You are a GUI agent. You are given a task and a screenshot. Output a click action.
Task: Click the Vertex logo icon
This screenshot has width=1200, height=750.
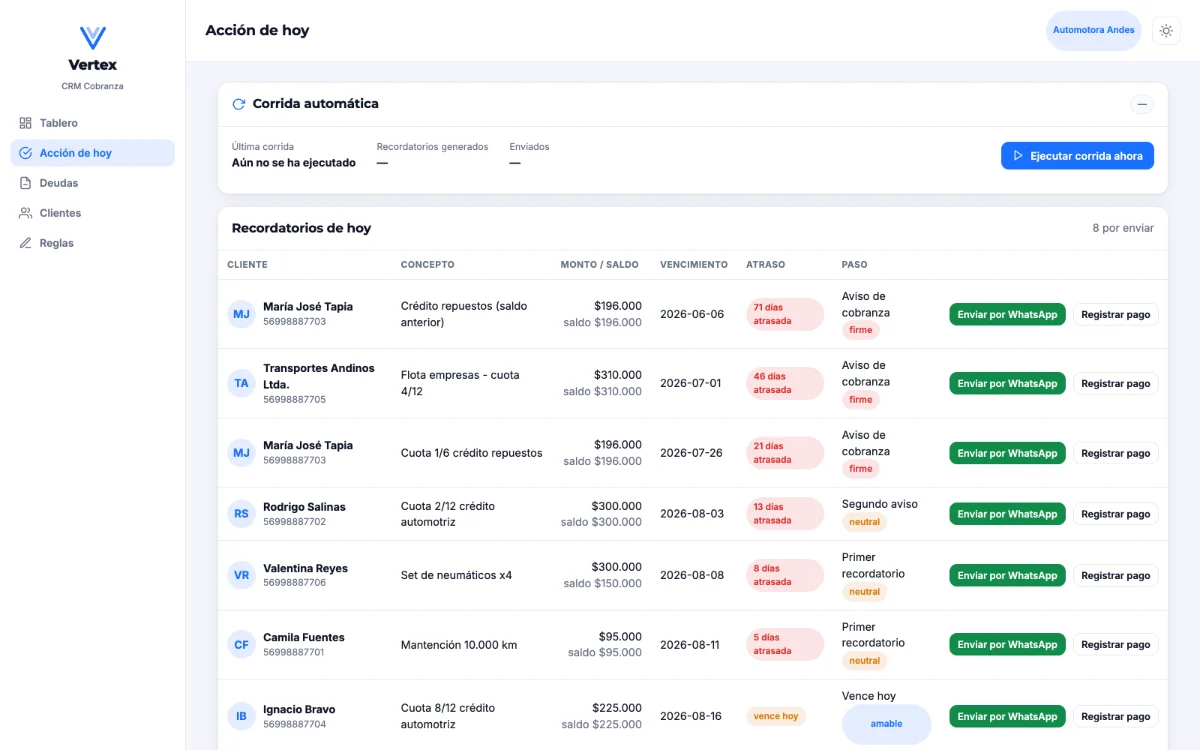93,38
